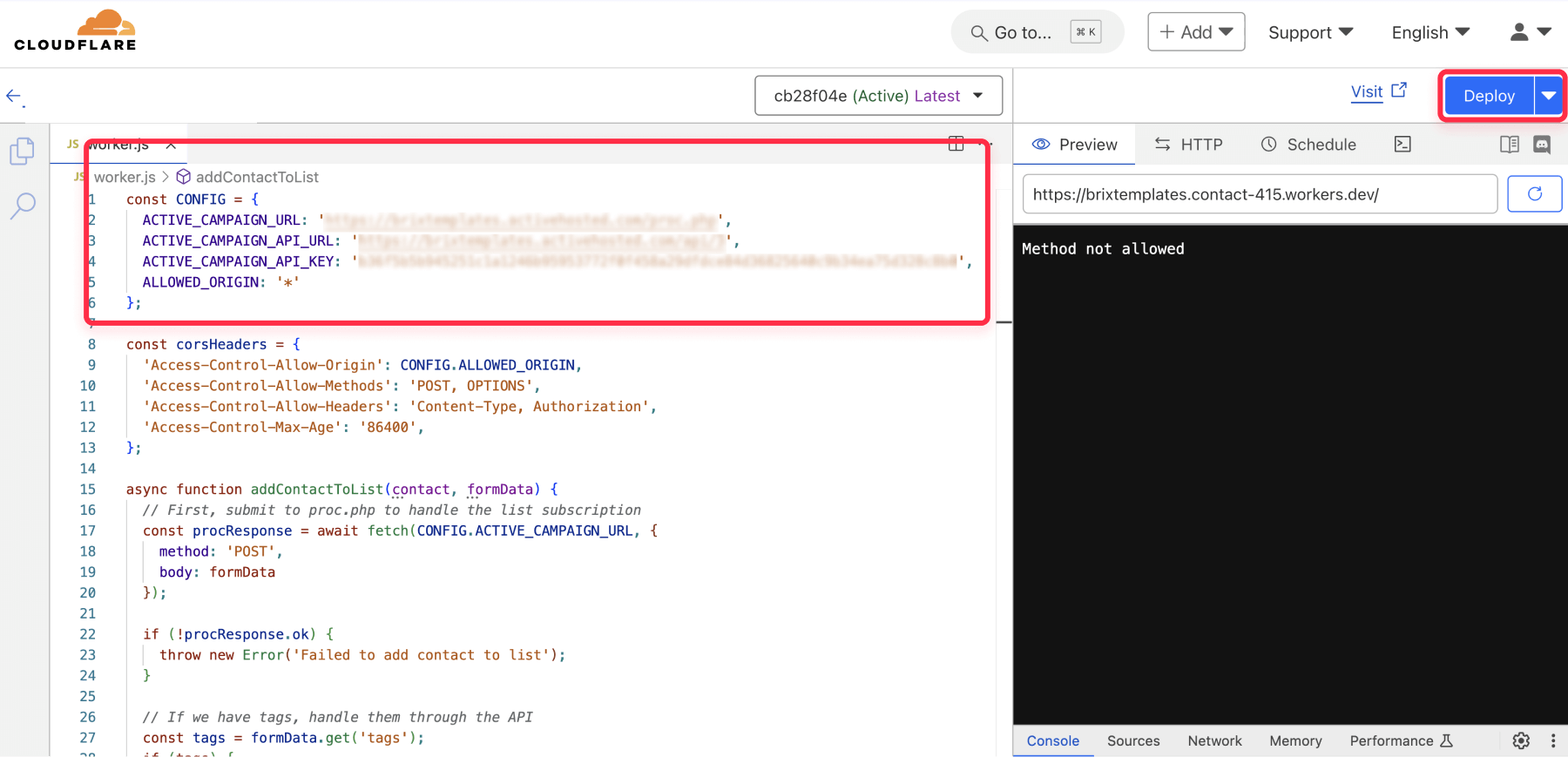Click the 'If we have tags' comment

(x=337, y=717)
